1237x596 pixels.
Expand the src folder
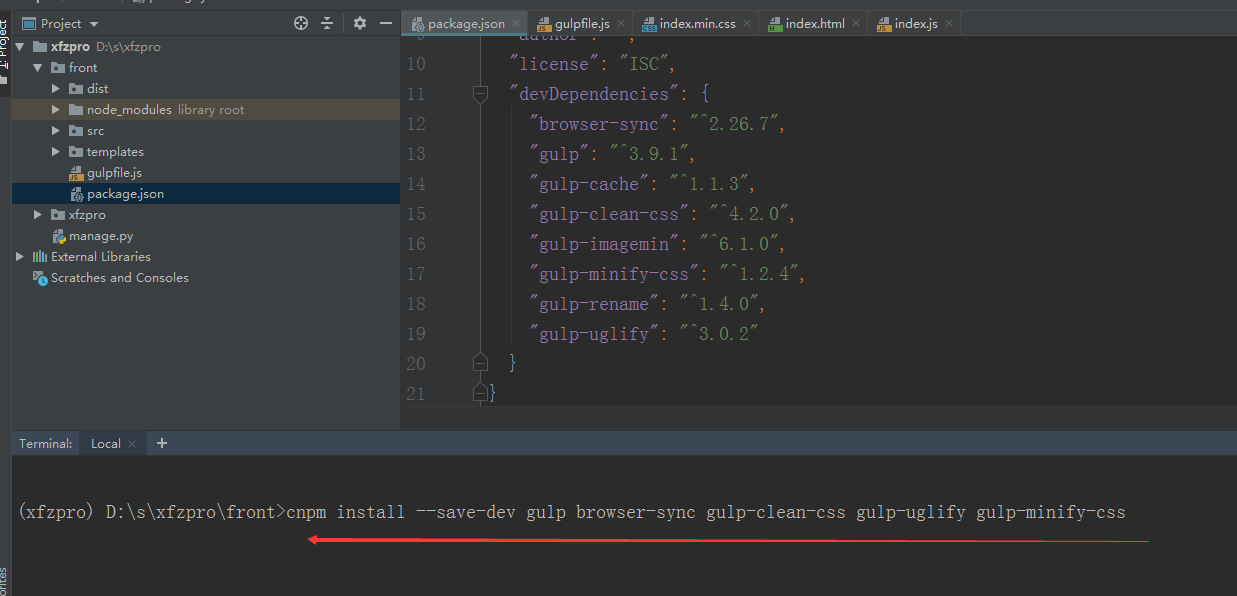[56, 131]
